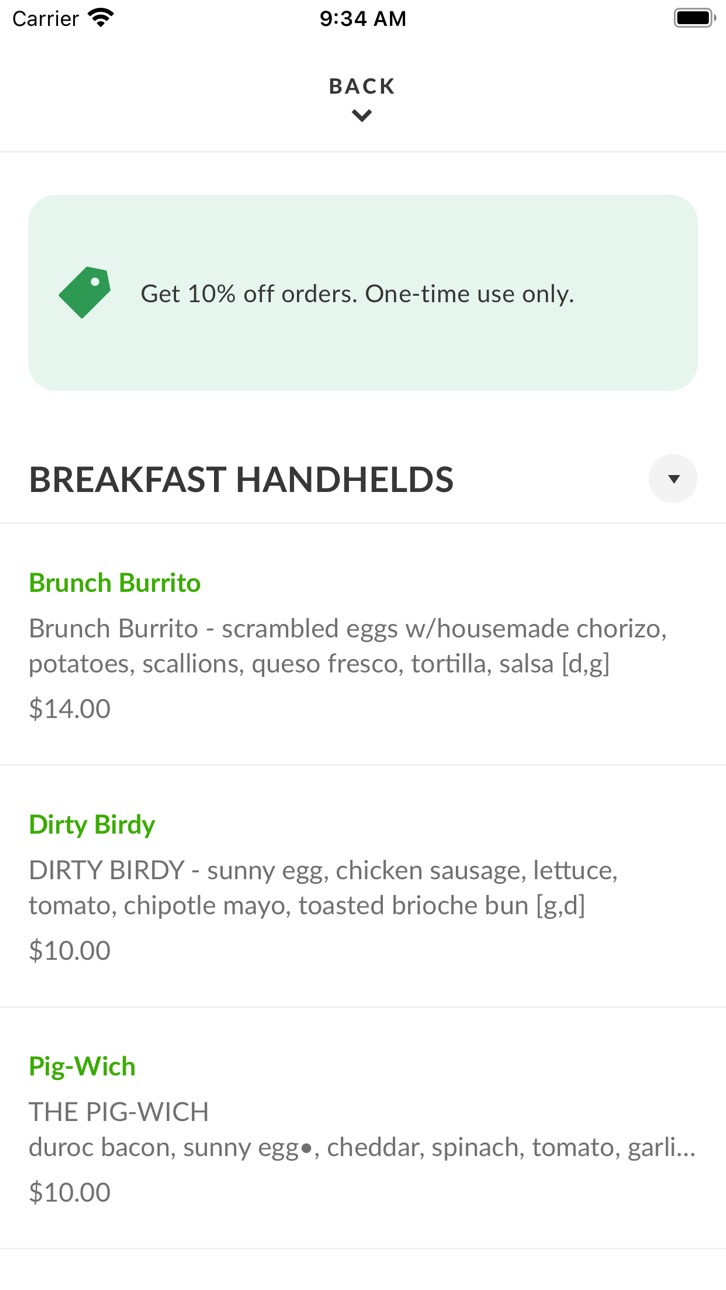This screenshot has width=726, height=1290.
Task: Tap the truncated Pig-Wich ingredients line
Action: pos(362,1147)
